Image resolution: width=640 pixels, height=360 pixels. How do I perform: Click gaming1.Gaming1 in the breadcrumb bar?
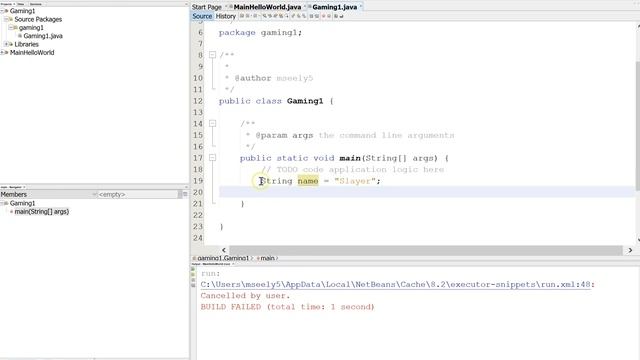click(223, 258)
